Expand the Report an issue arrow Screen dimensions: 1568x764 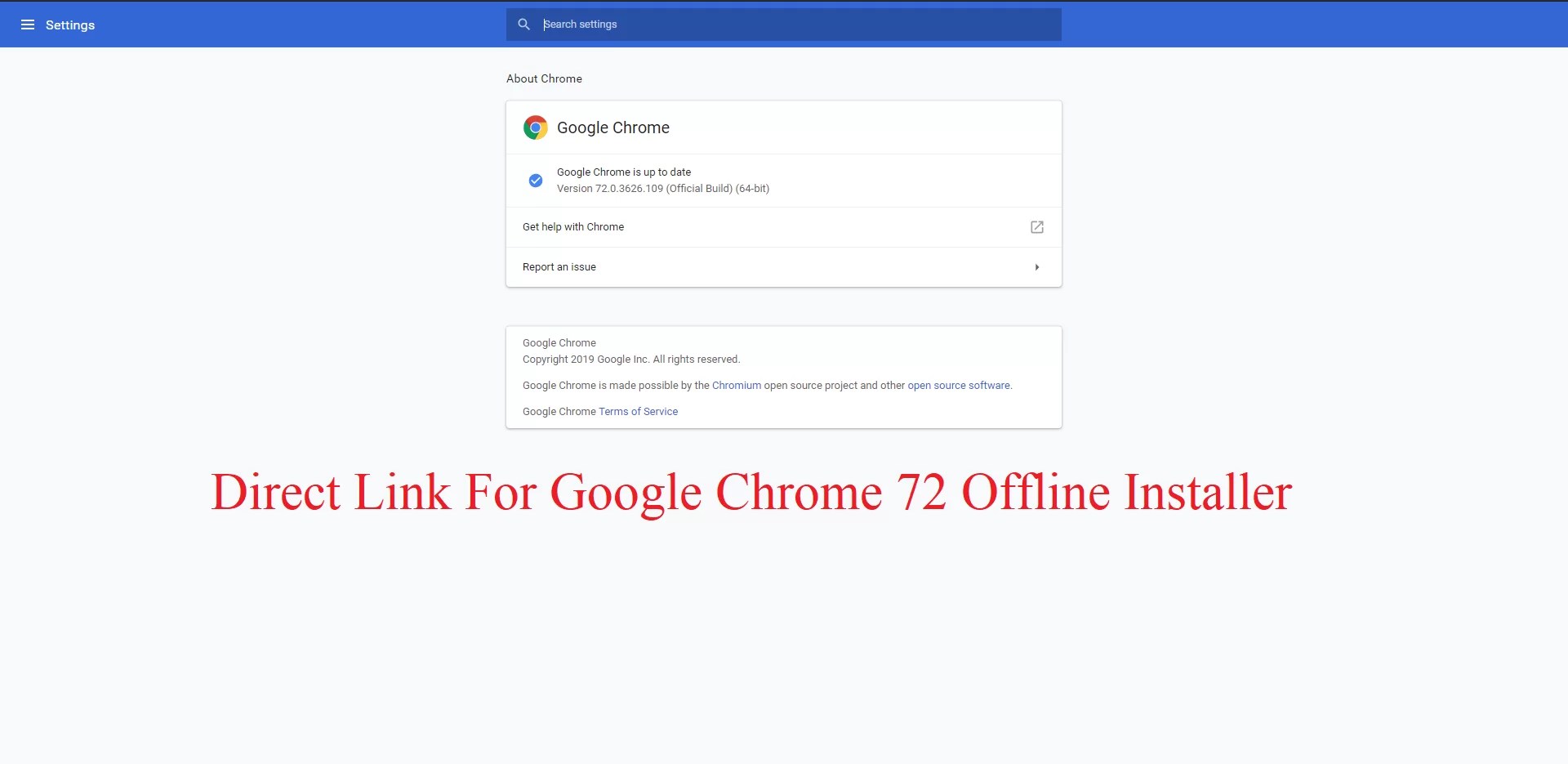(x=1037, y=267)
